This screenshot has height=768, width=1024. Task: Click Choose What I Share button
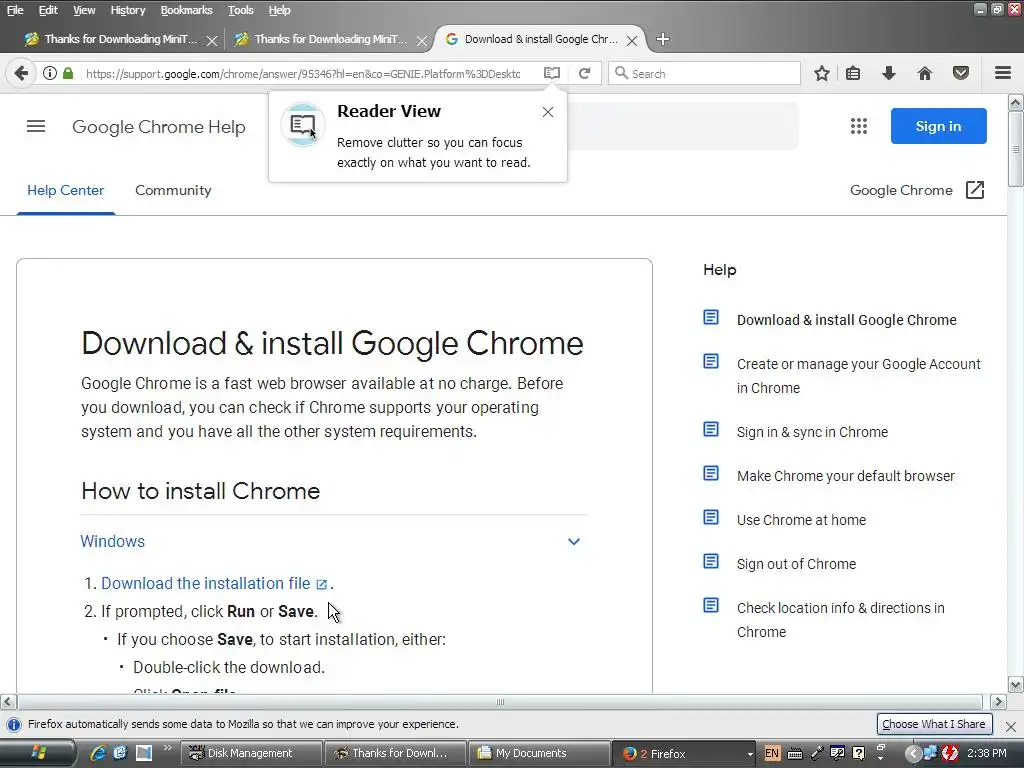934,724
